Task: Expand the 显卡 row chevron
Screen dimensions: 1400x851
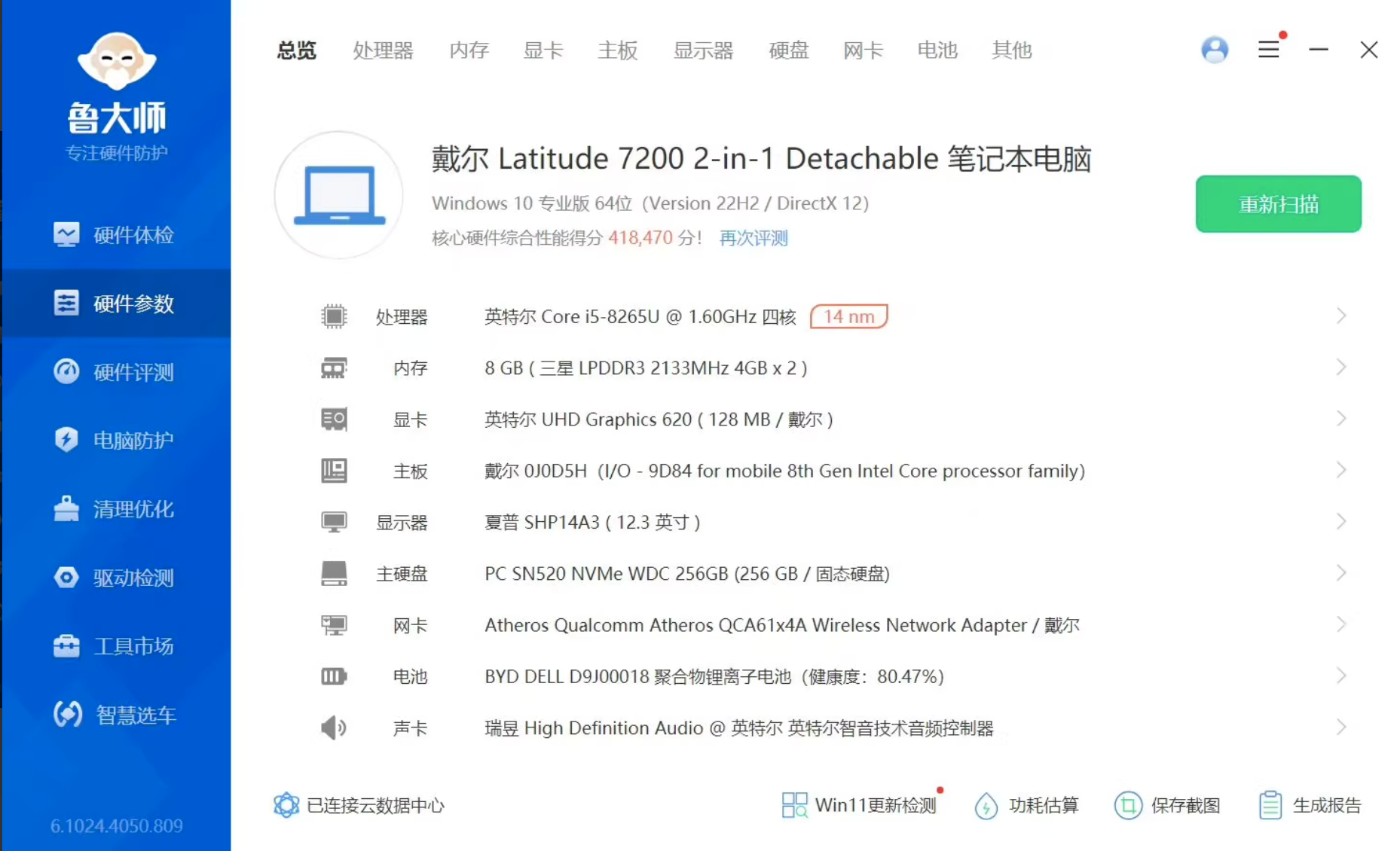Action: click(1341, 418)
